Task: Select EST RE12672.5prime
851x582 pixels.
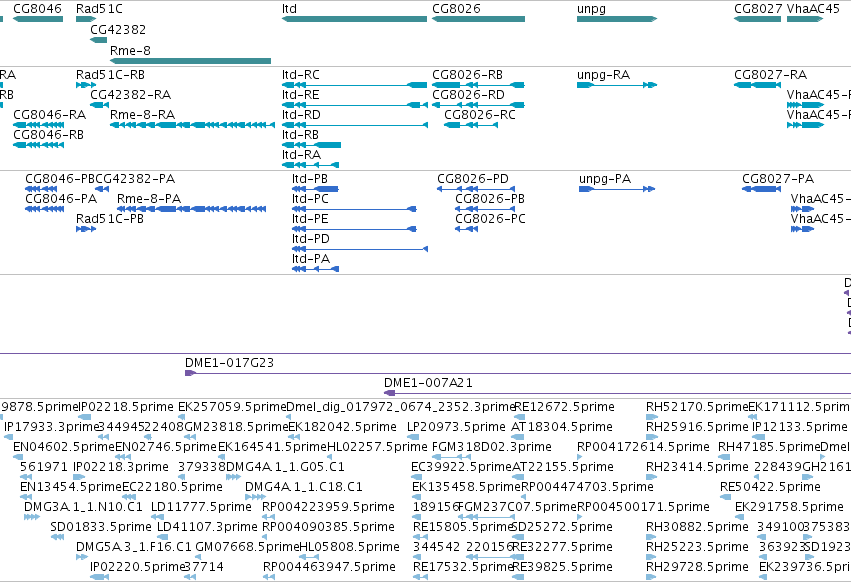Action: [x=564, y=407]
